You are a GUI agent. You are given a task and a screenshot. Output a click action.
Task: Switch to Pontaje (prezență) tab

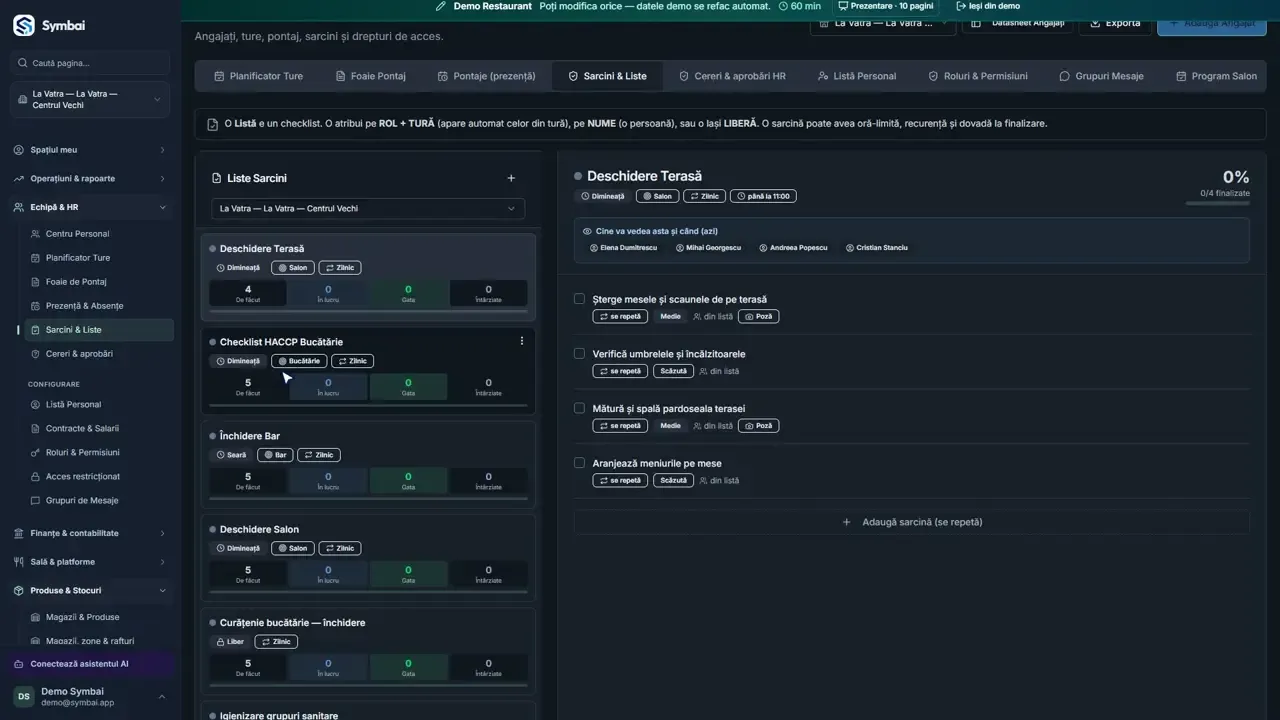(486, 76)
